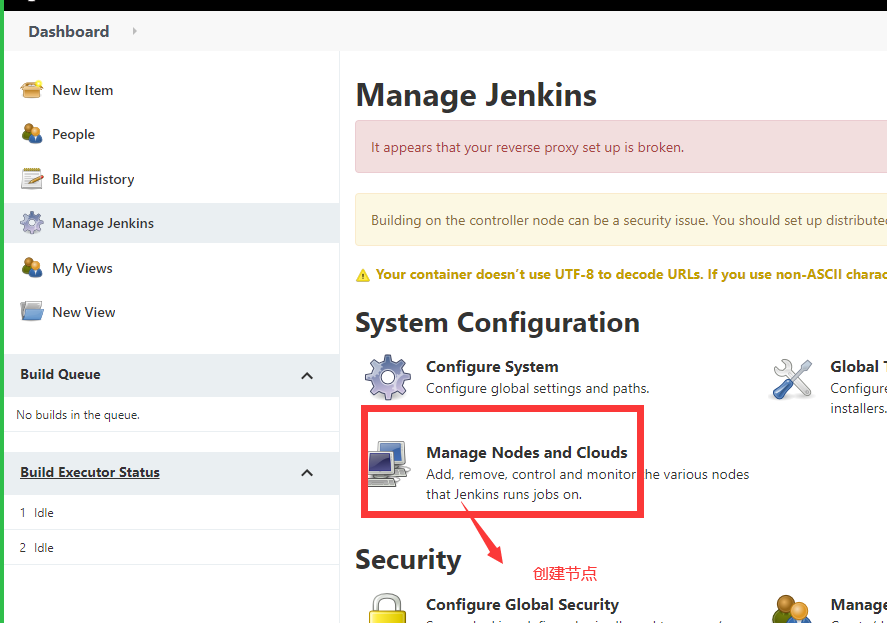This screenshot has width=887, height=623.
Task: Click the reverse proxy broken message
Action: click(x=527, y=147)
